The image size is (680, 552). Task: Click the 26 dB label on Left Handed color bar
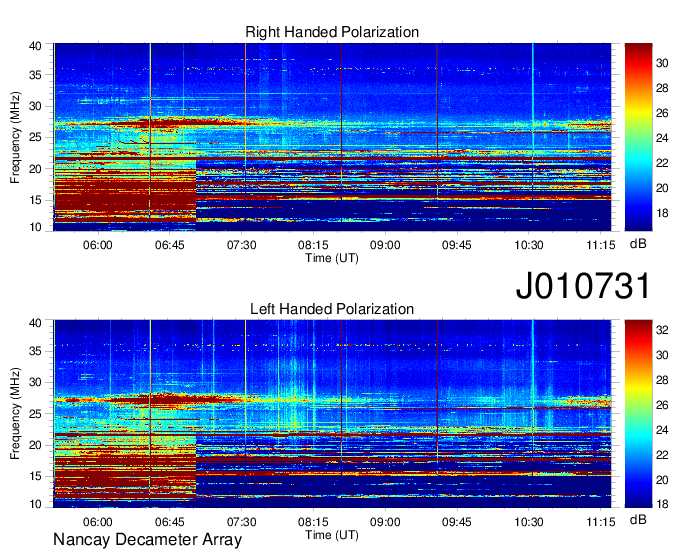[x=662, y=405]
